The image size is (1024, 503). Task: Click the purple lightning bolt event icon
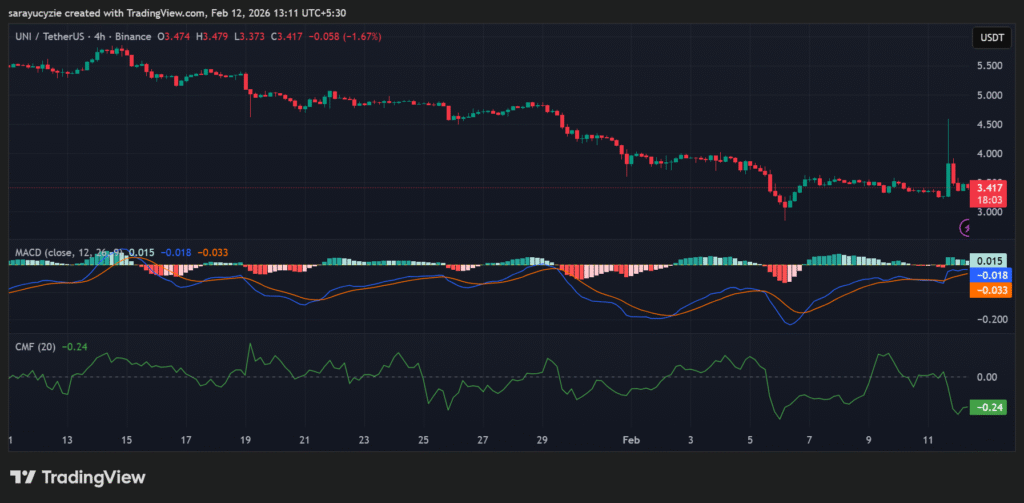click(x=966, y=228)
